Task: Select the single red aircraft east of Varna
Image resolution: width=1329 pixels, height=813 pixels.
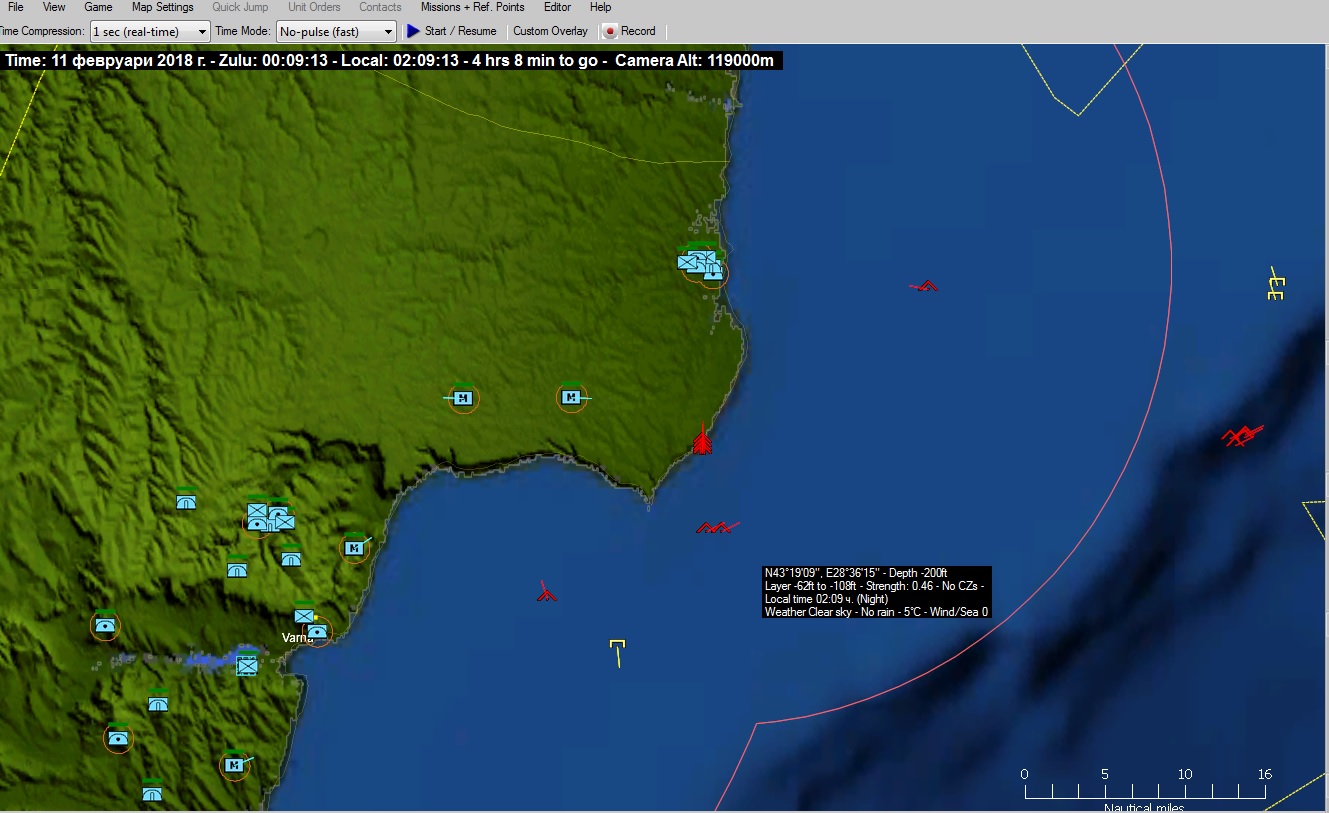Action: click(546, 591)
